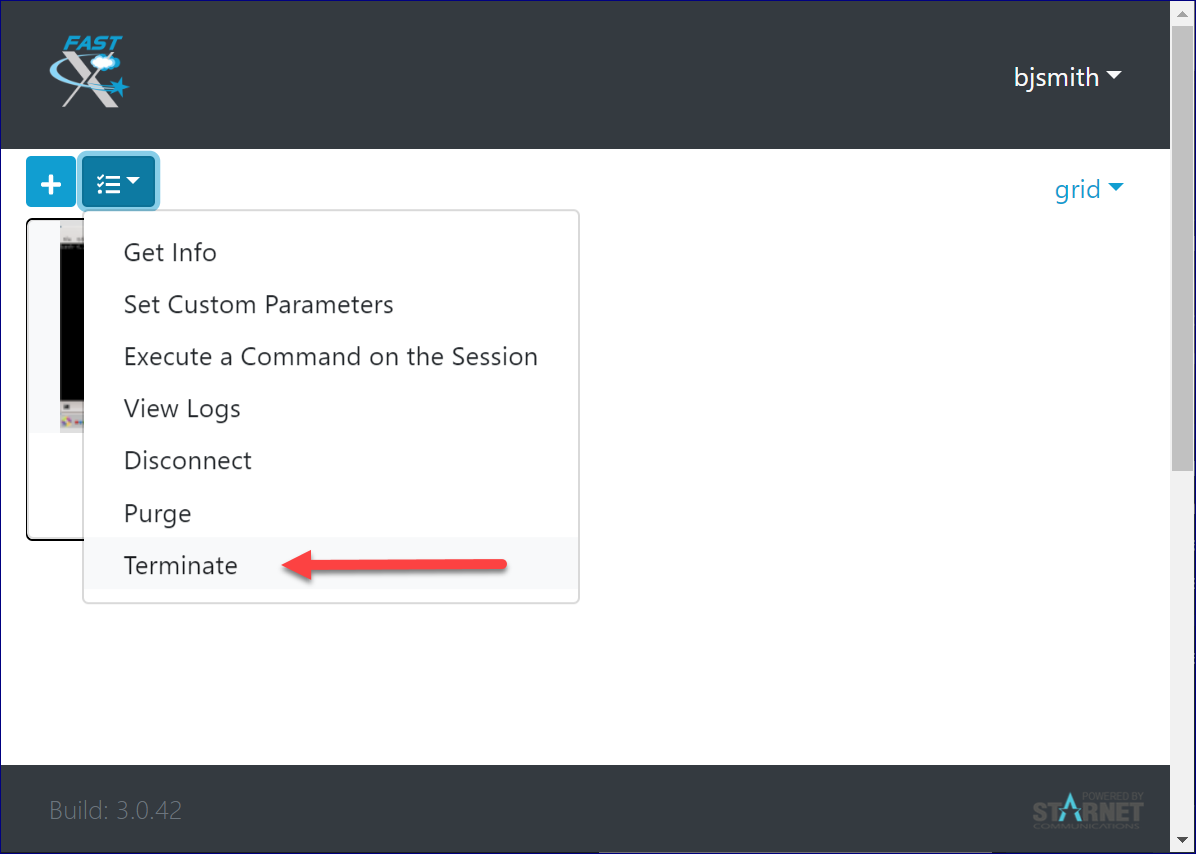Click the FastX logo in header
Viewport: 1196px width, 854px height.
[x=88, y=72]
